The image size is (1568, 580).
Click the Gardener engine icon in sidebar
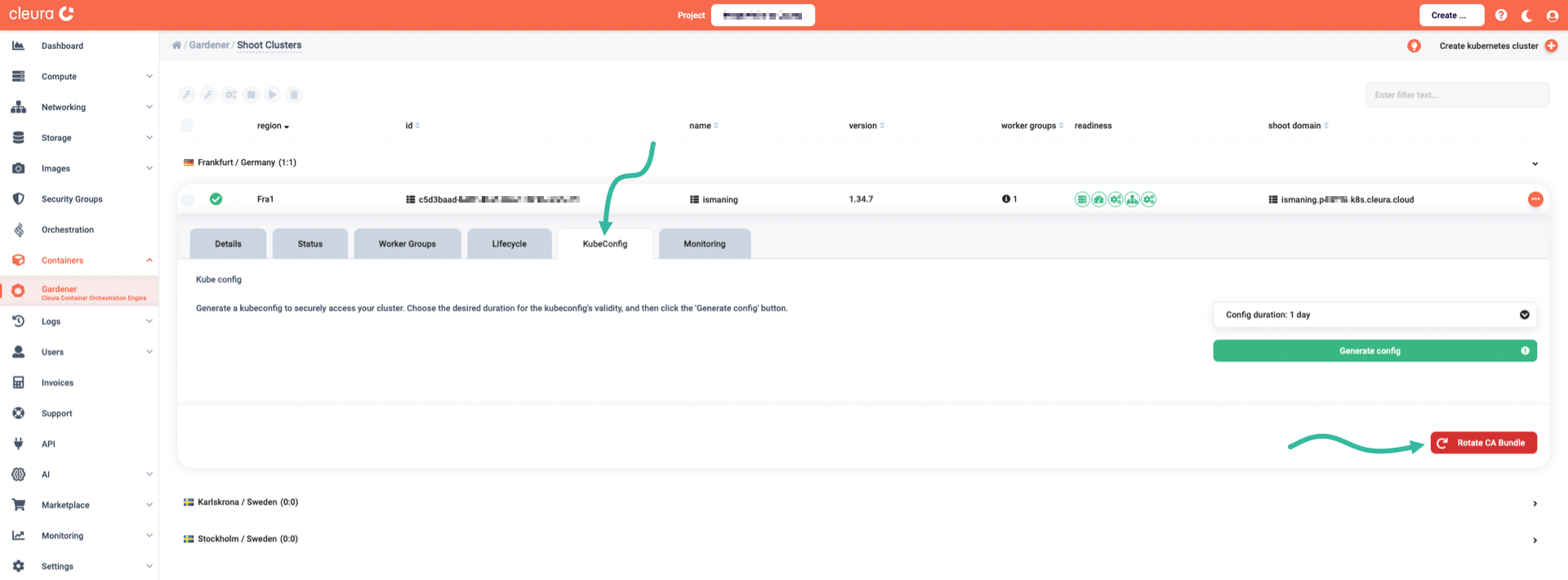(x=18, y=291)
